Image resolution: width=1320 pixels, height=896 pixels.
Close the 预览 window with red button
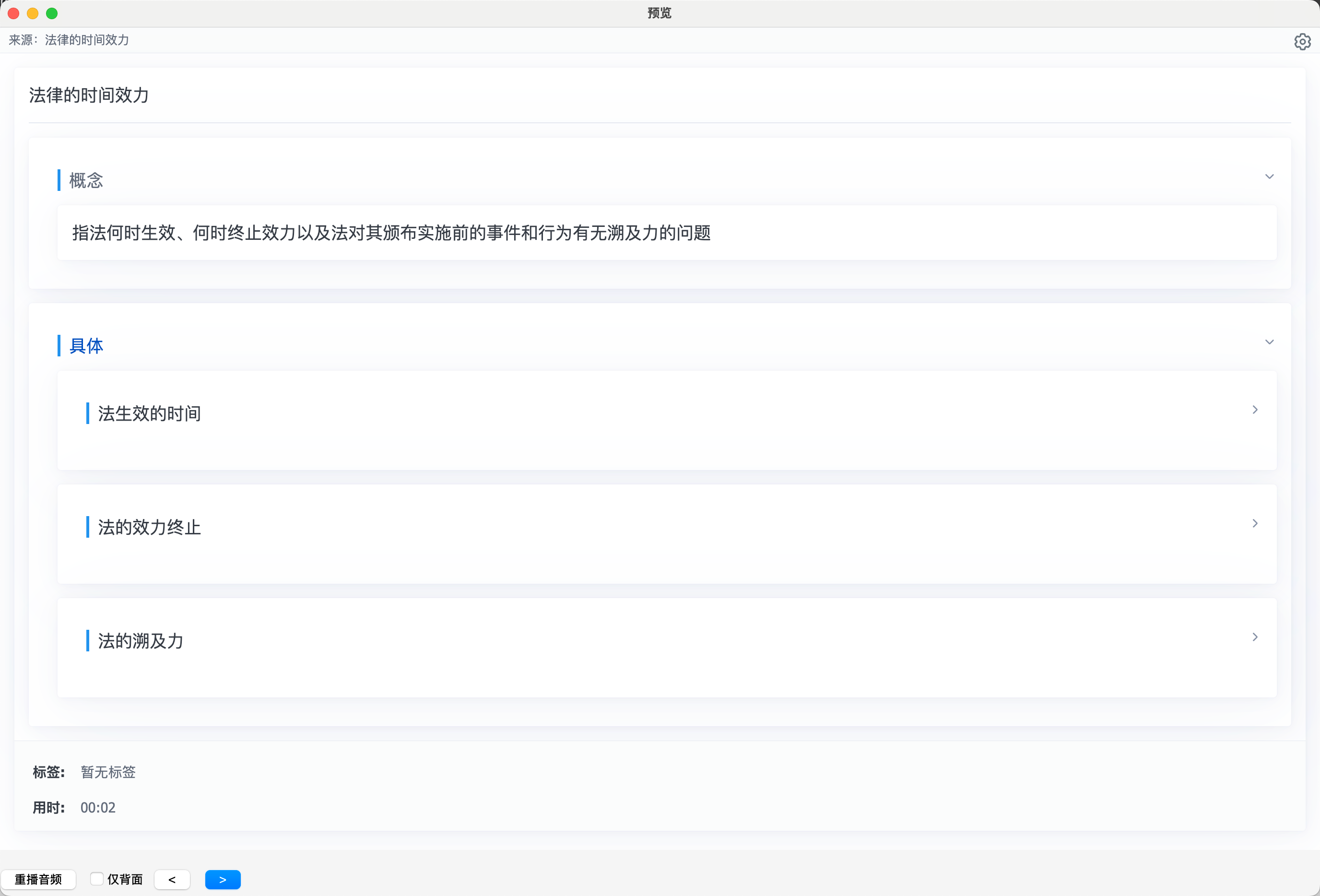click(x=13, y=13)
